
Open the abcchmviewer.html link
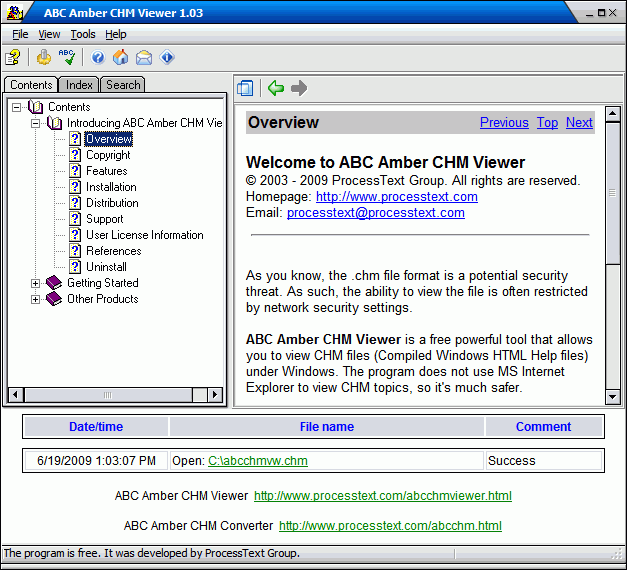pos(383,496)
